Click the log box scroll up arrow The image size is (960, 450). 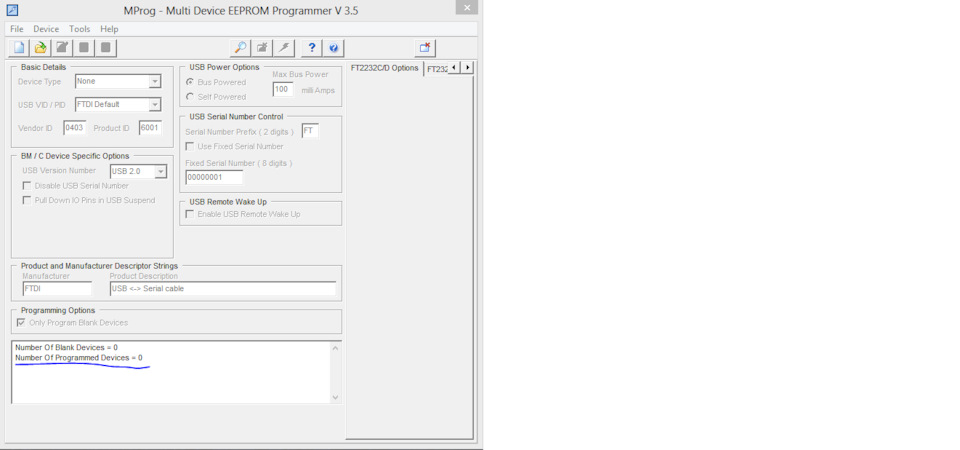click(x=335, y=348)
